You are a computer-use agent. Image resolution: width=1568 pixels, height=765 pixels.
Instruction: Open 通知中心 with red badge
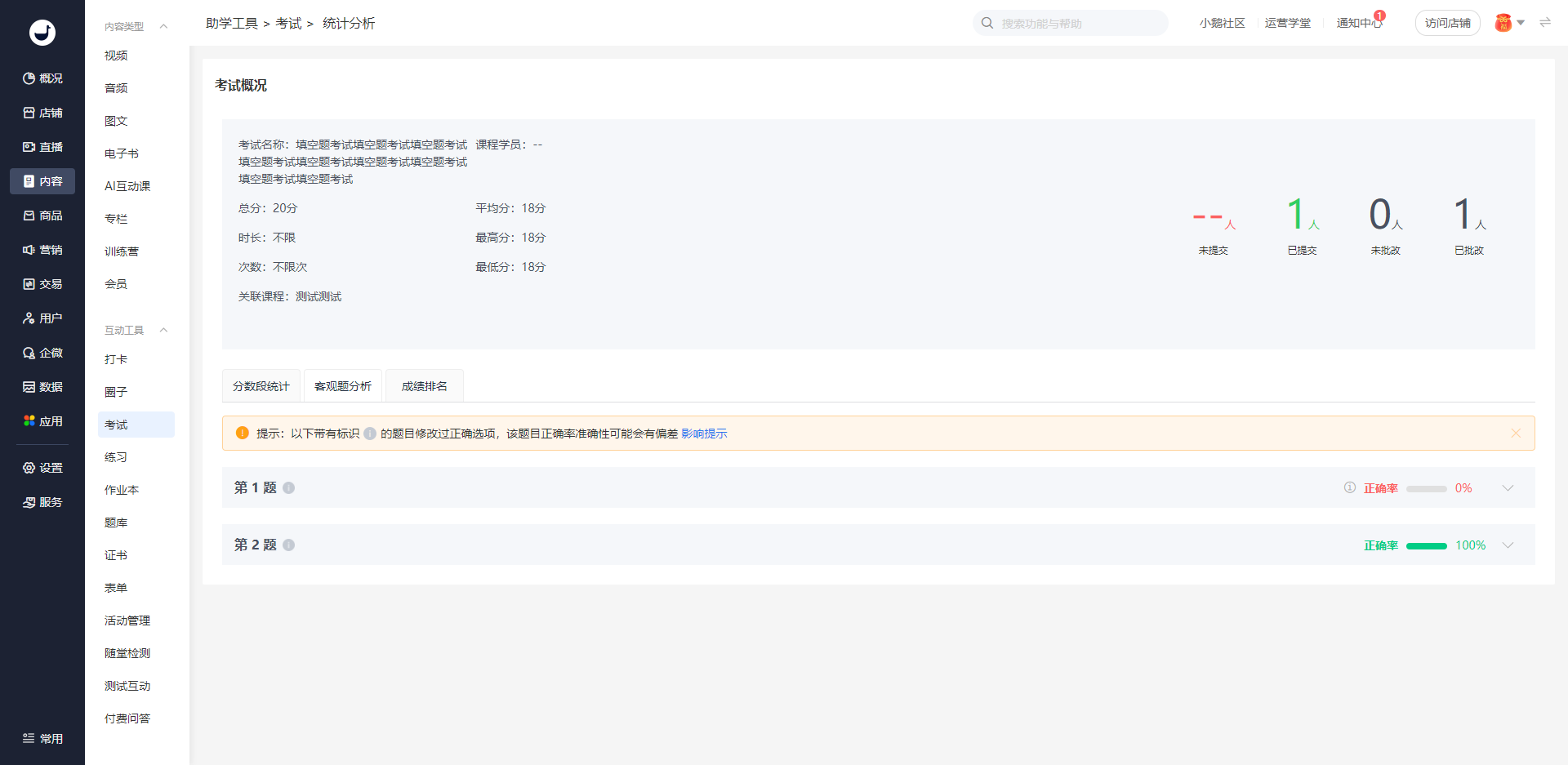(1359, 23)
